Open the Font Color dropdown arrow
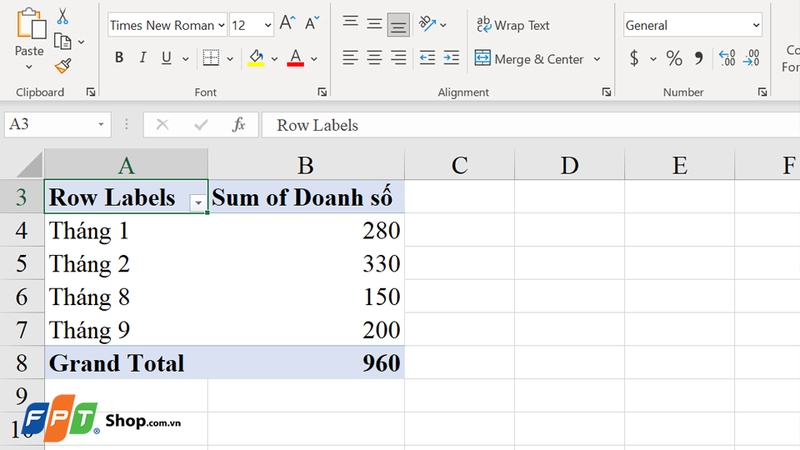The width and height of the screenshot is (800, 450). click(314, 59)
